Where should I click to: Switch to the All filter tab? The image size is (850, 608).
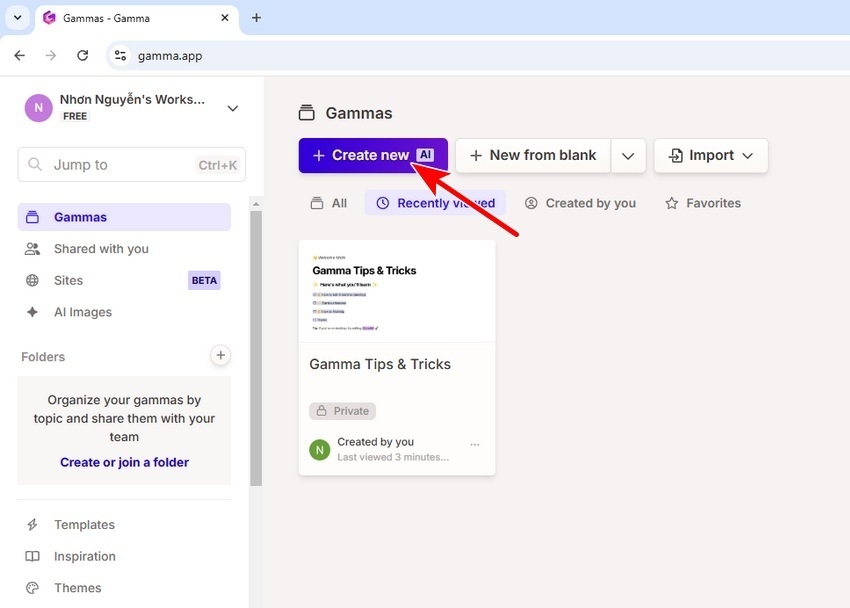tap(329, 203)
